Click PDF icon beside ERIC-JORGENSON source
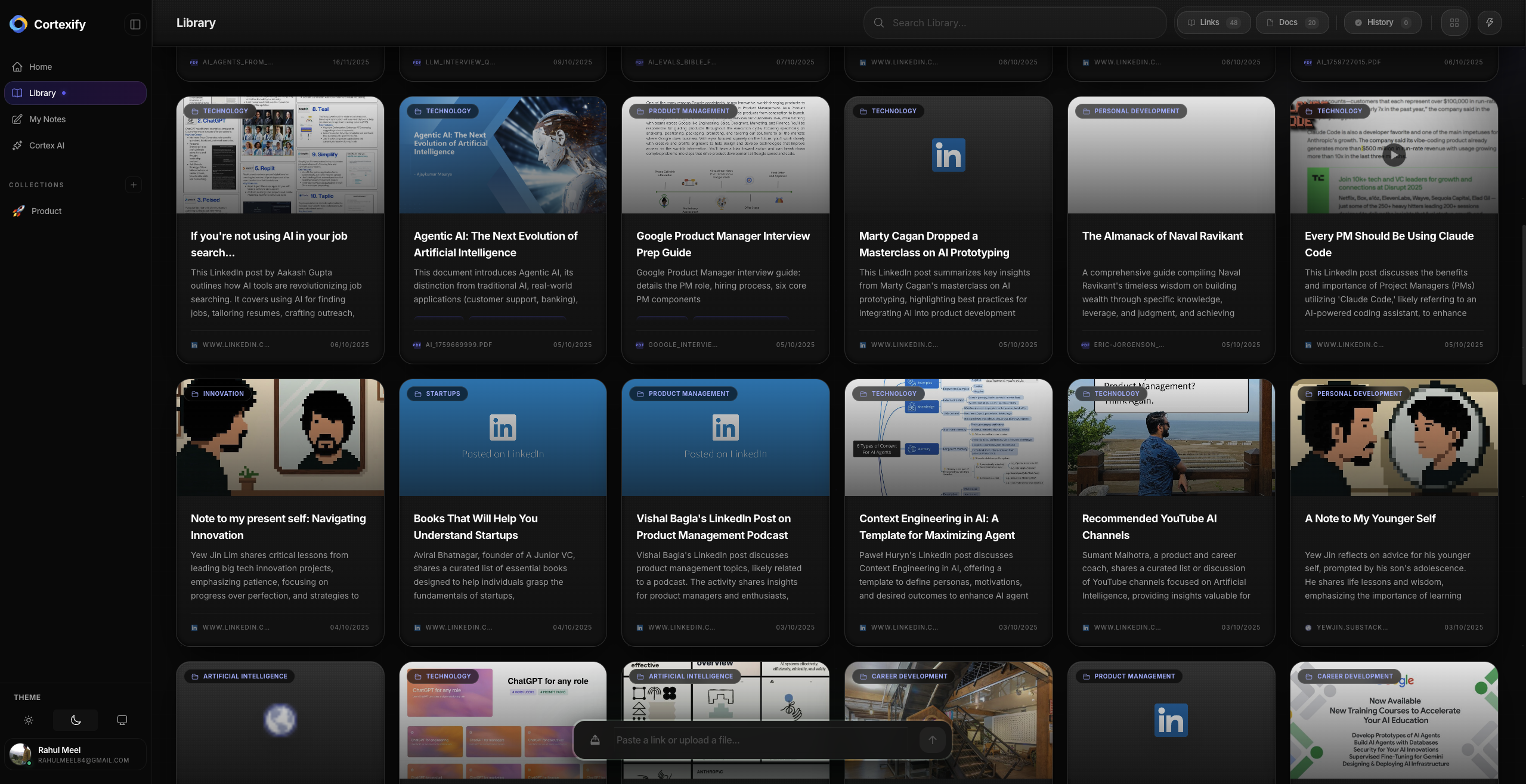The width and height of the screenshot is (1526, 784). click(1085, 345)
